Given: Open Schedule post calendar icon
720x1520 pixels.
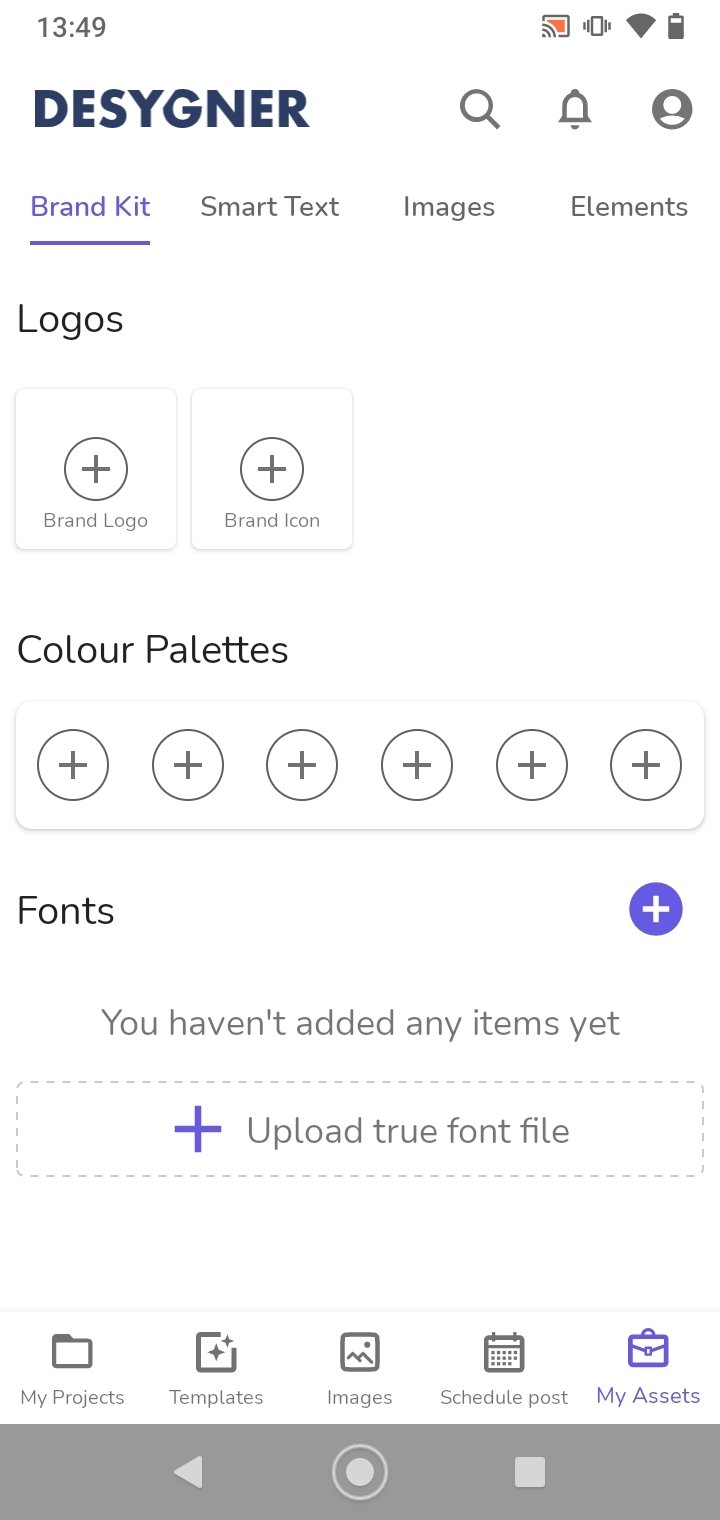Looking at the screenshot, I should (x=504, y=1353).
